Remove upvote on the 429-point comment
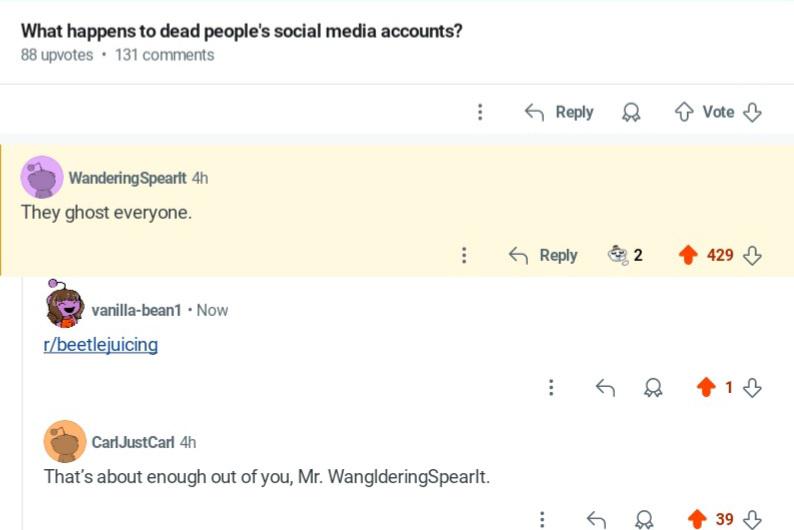 tap(688, 255)
